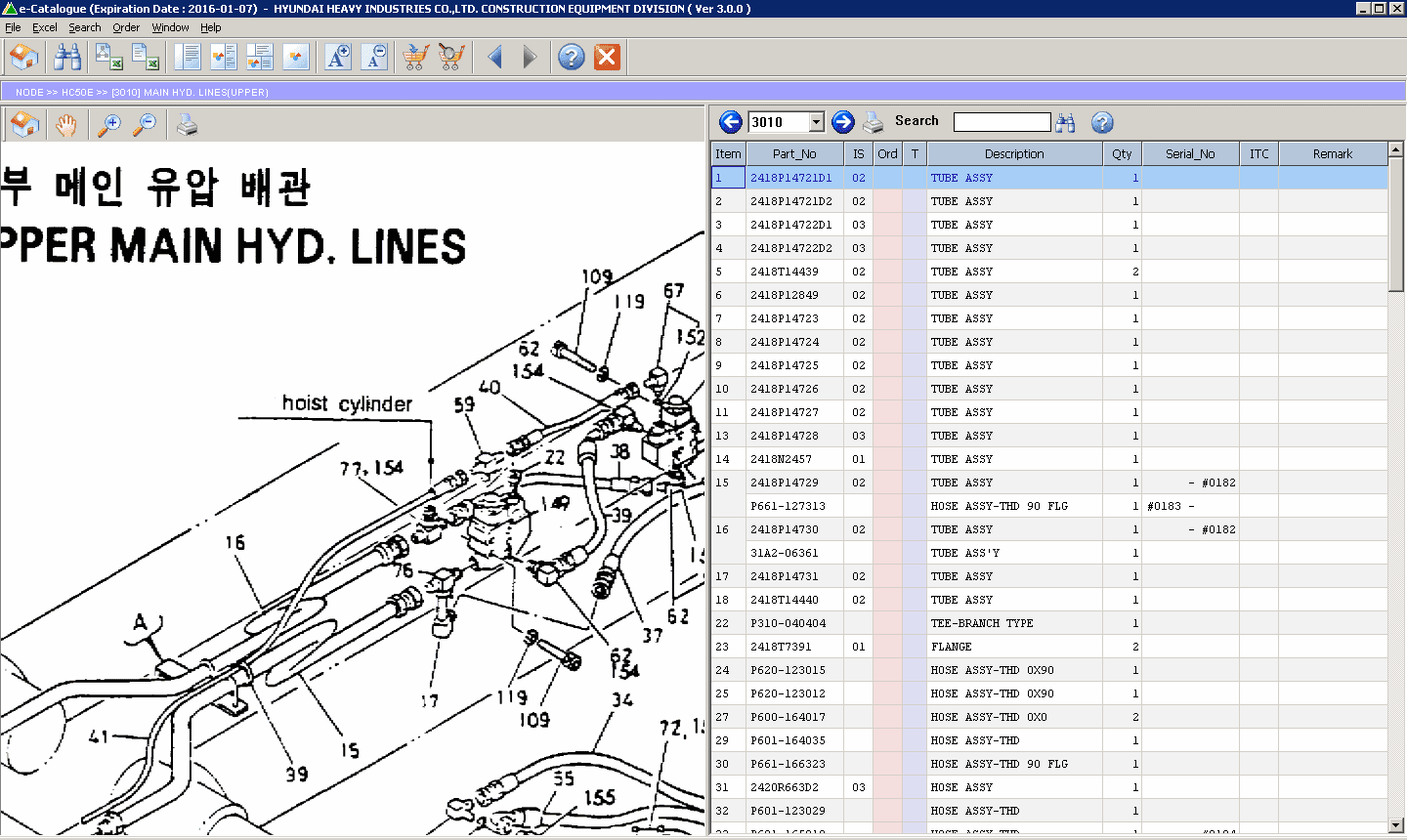The height and width of the screenshot is (840, 1407).
Task: Print the diagram using the printer icon
Action: [x=187, y=124]
